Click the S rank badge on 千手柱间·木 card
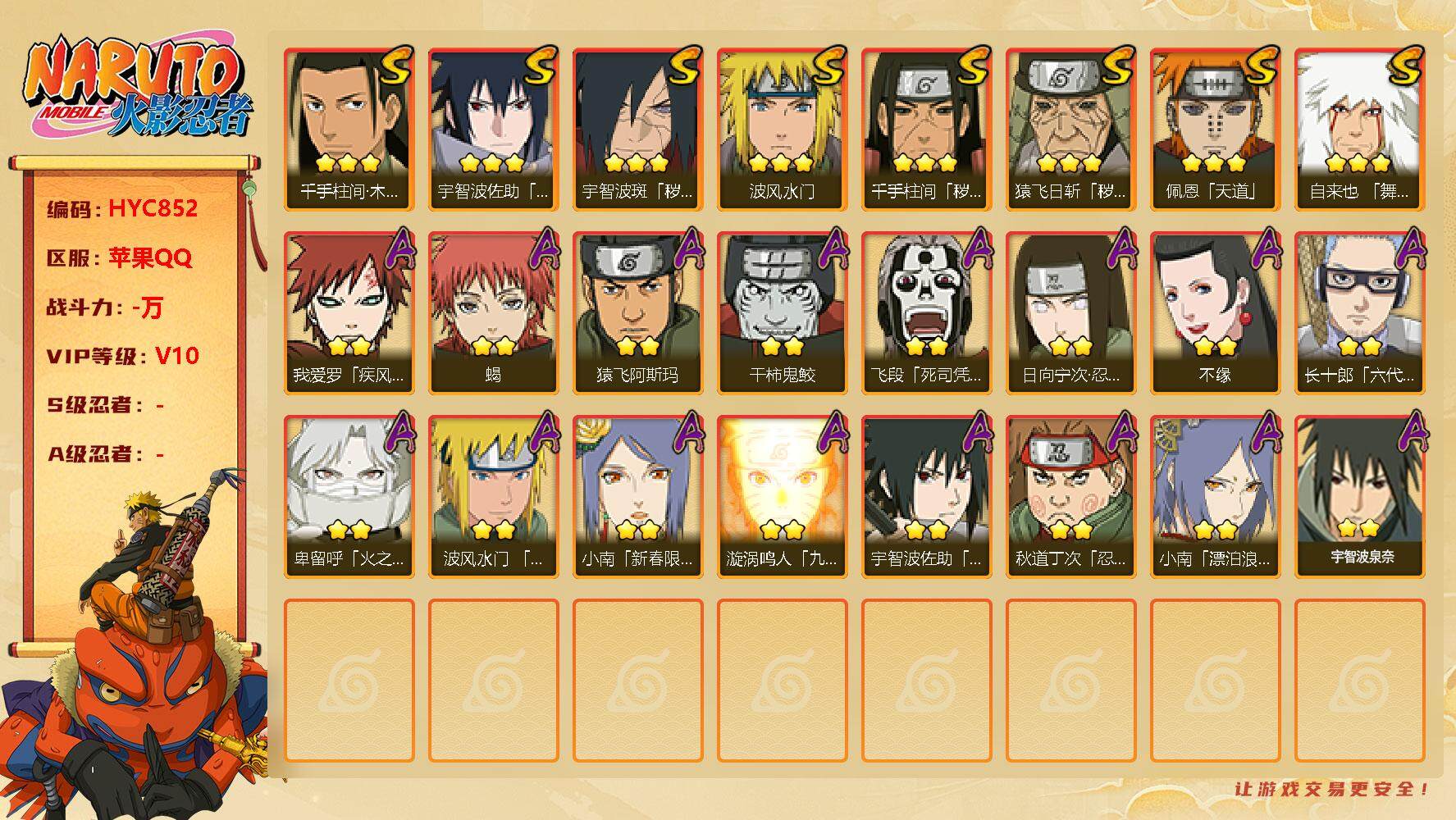1456x820 pixels. (395, 66)
